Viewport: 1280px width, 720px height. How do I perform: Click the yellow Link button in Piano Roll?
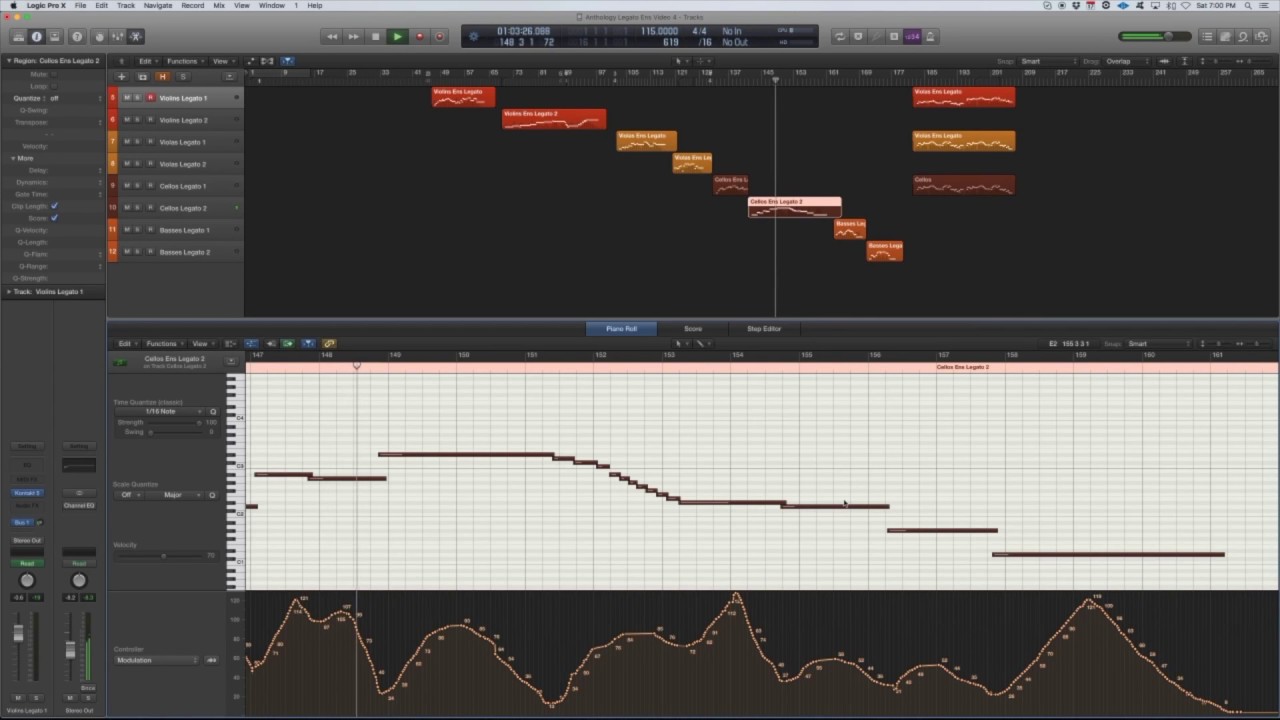click(329, 344)
